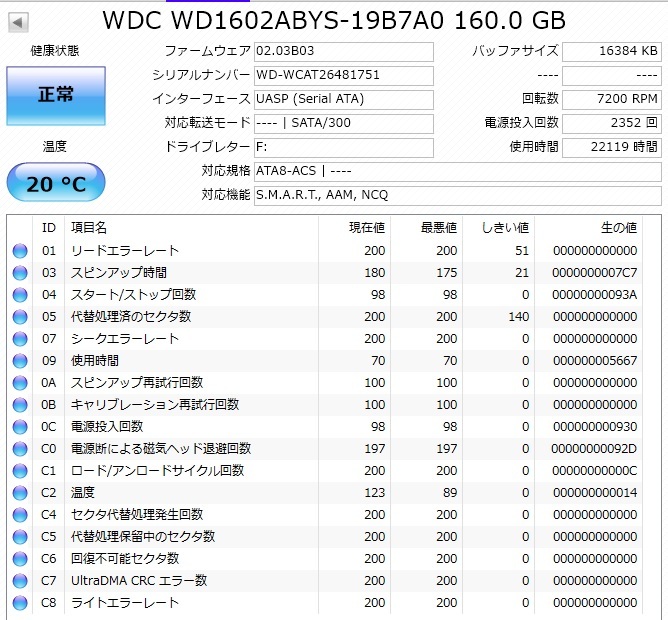Click the status dot for ID C8

[x=20, y=603]
